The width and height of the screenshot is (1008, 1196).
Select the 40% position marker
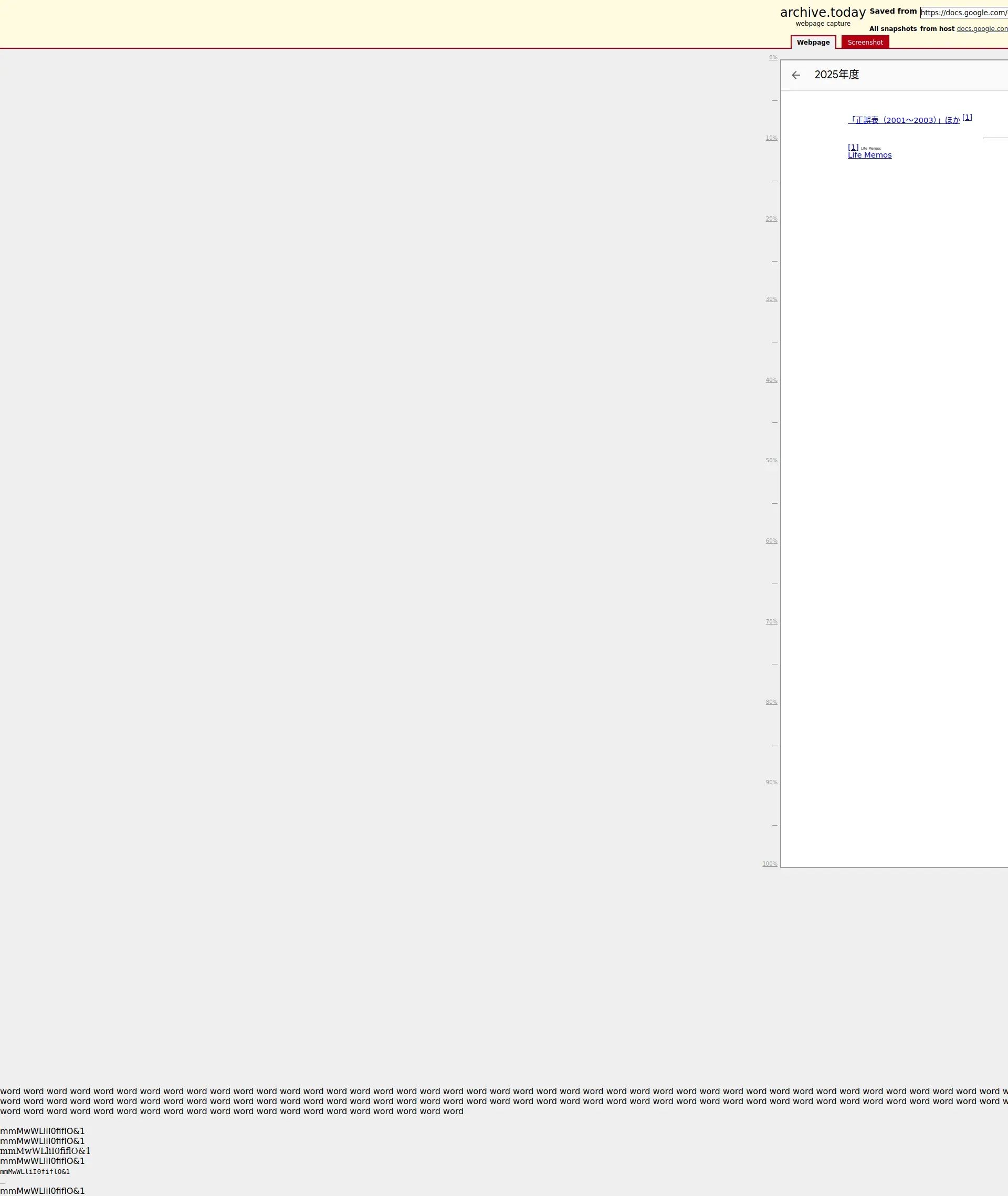pyautogui.click(x=771, y=380)
